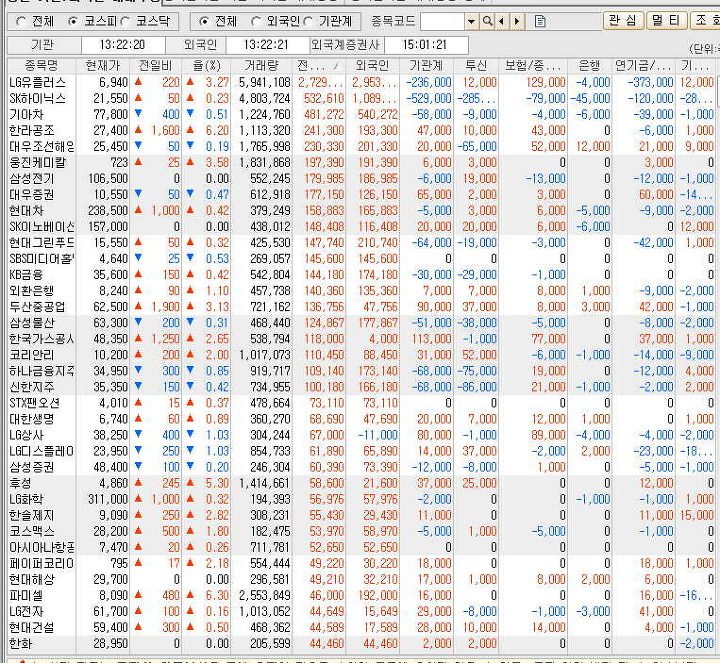The height and width of the screenshot is (663, 720).
Task: Sort by the 은행 column header
Action: [590, 65]
